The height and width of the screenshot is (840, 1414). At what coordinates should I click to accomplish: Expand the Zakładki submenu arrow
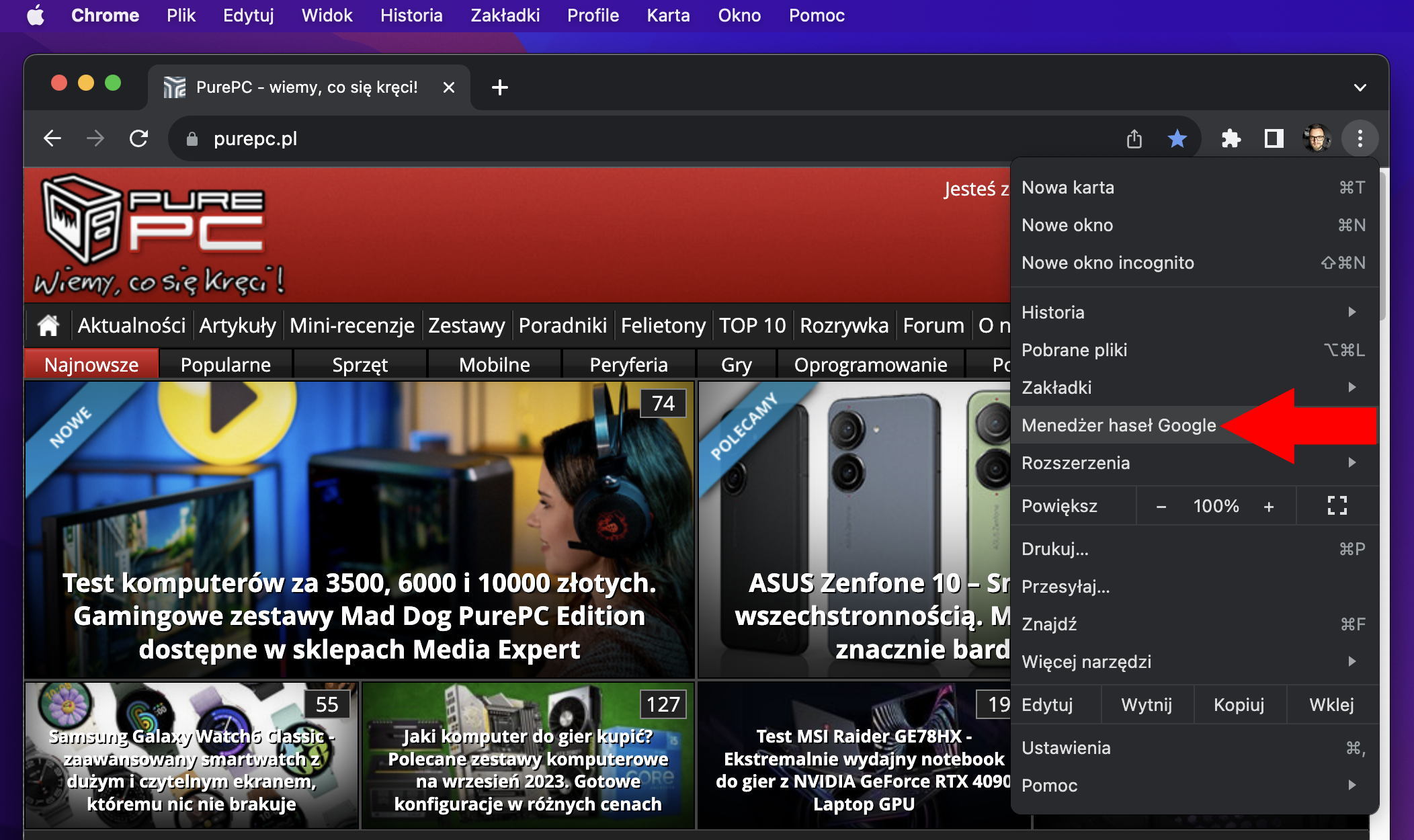[1353, 387]
